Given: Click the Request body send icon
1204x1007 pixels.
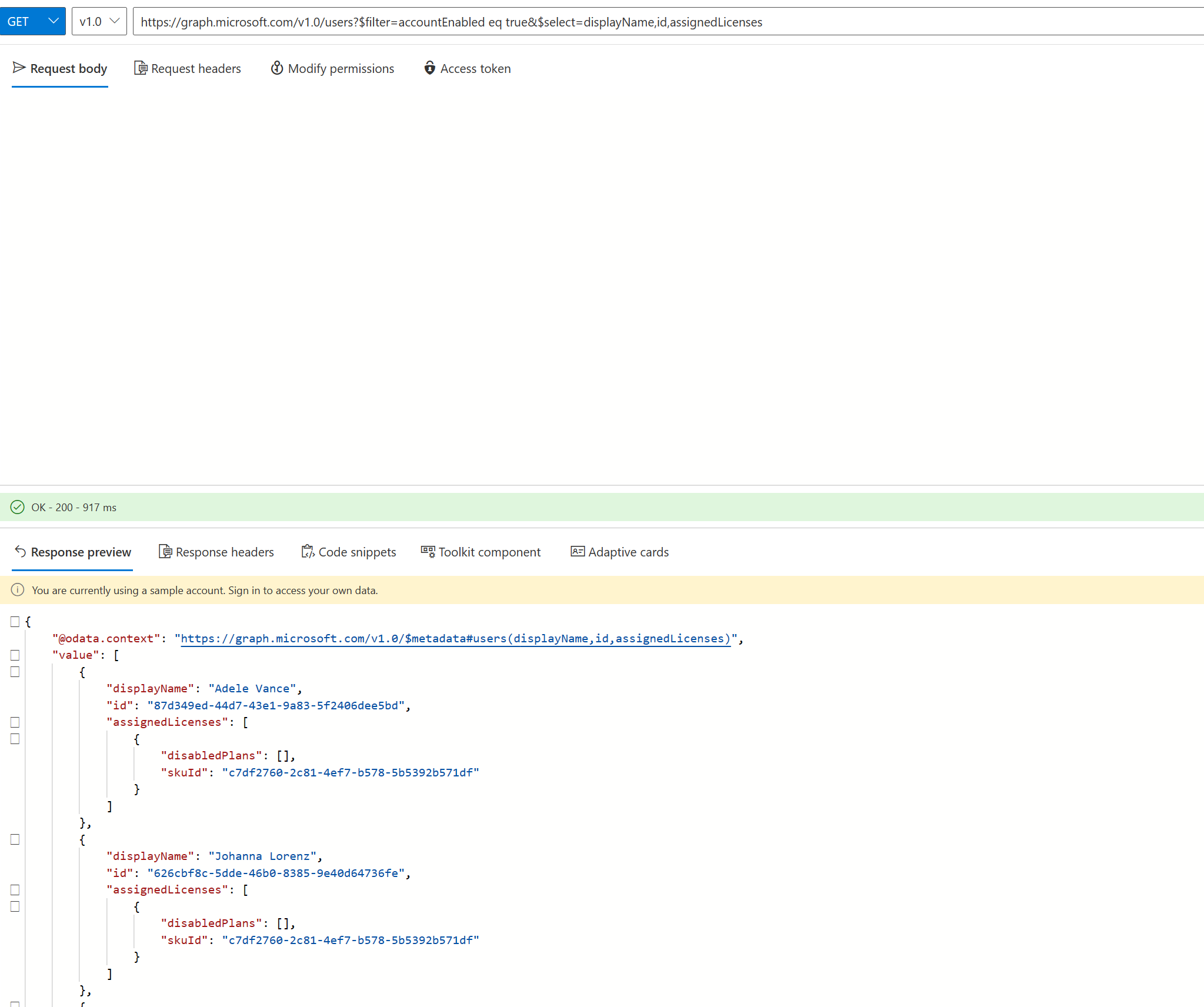Looking at the screenshot, I should click(x=19, y=68).
